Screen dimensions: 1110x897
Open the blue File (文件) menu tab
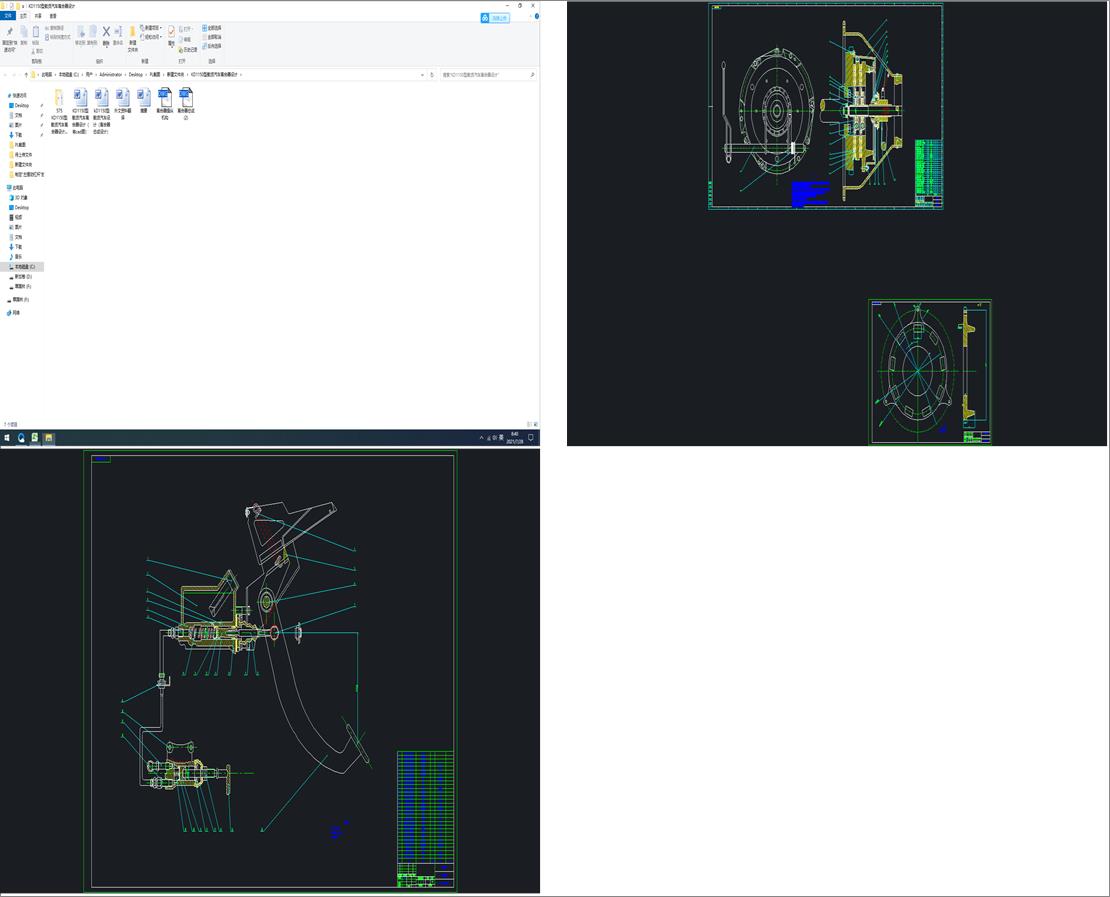pos(8,16)
